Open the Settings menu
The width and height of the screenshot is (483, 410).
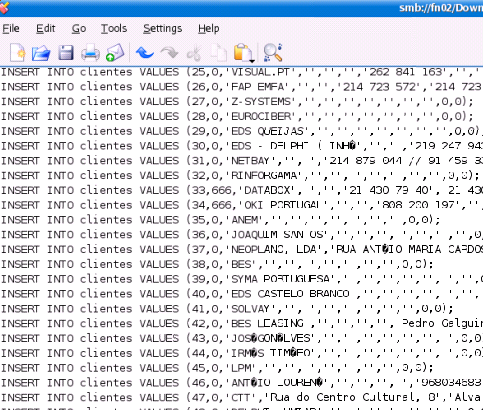(x=163, y=29)
